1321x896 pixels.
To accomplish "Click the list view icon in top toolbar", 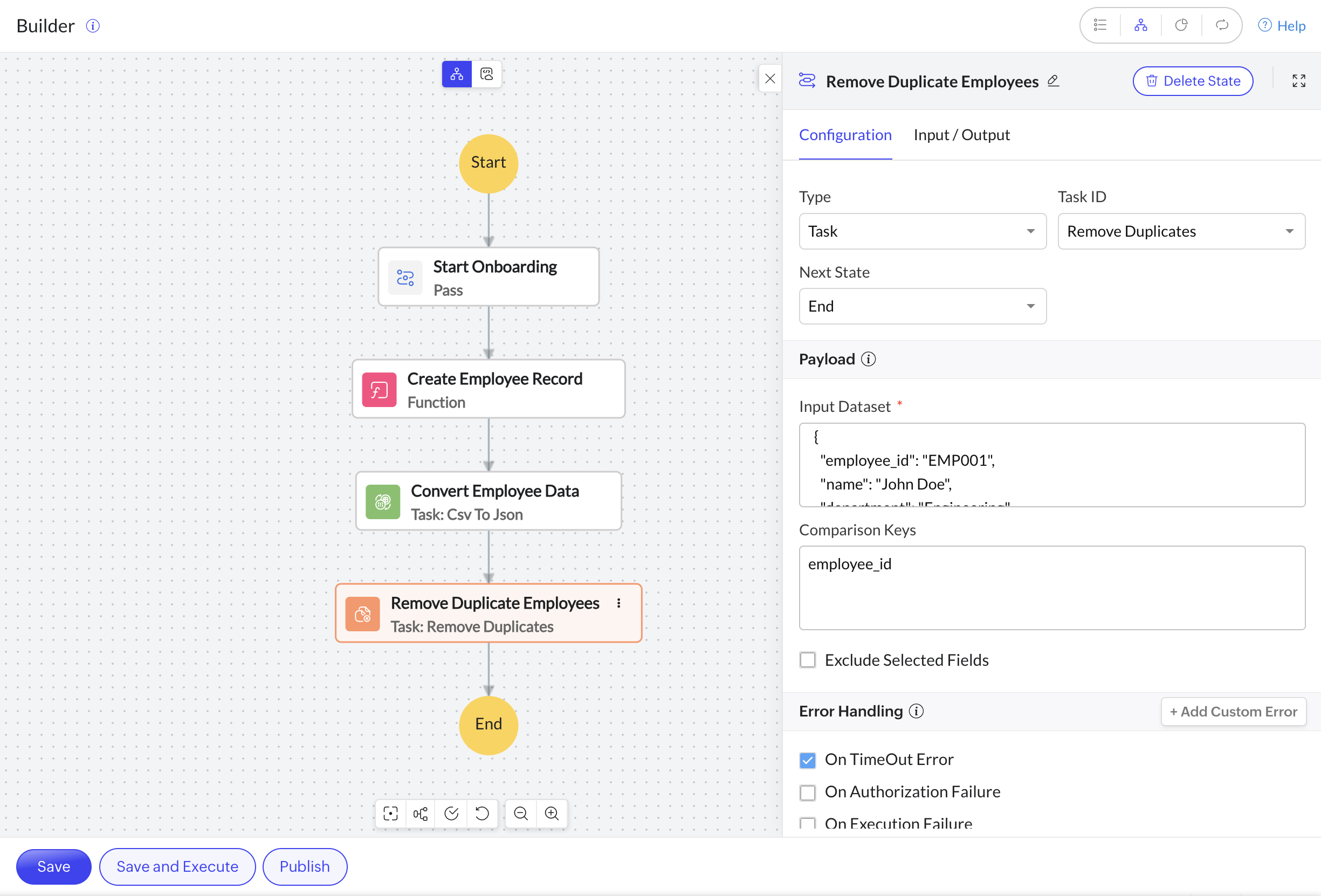I will click(x=1100, y=25).
